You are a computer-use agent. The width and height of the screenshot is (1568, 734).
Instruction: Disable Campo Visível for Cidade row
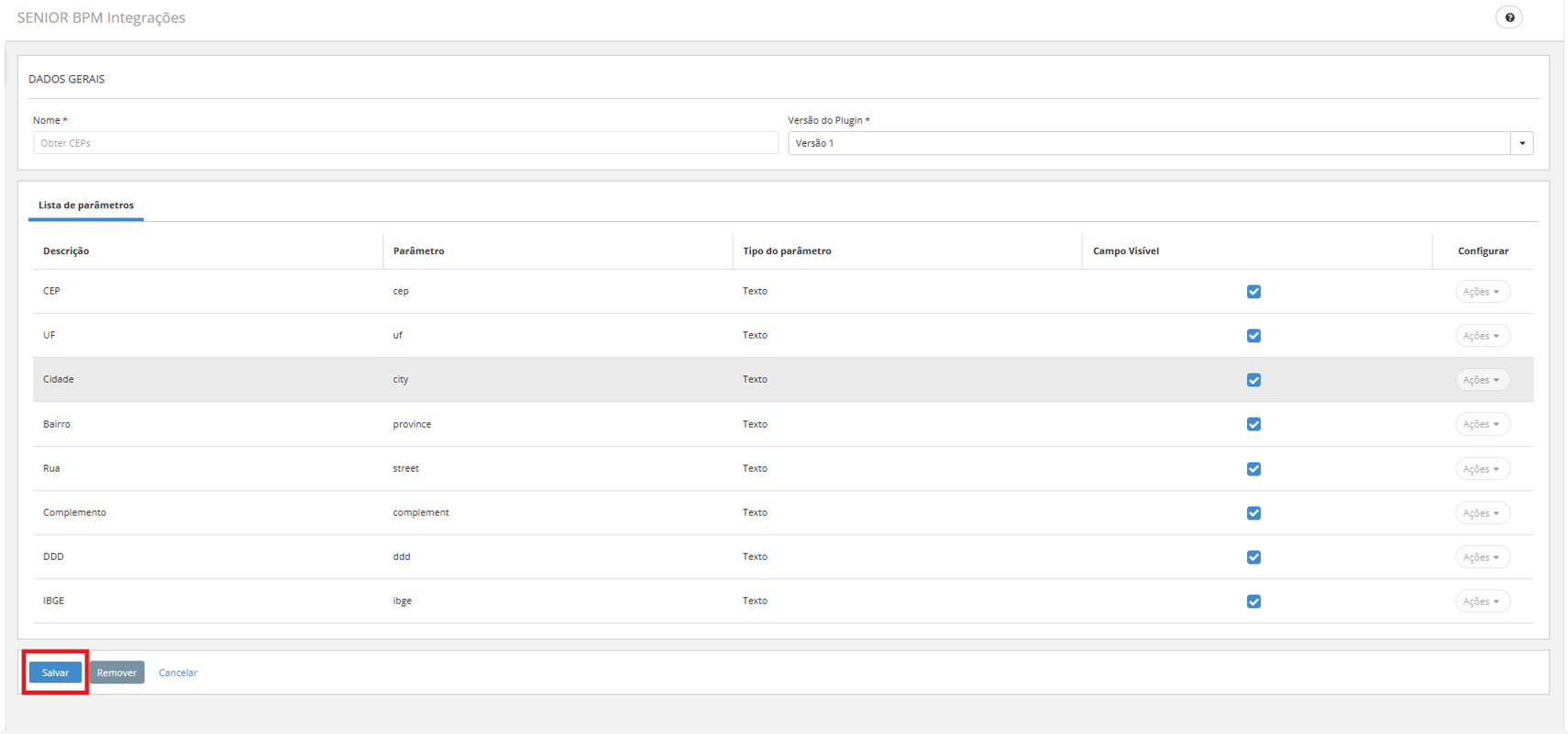pos(1253,380)
